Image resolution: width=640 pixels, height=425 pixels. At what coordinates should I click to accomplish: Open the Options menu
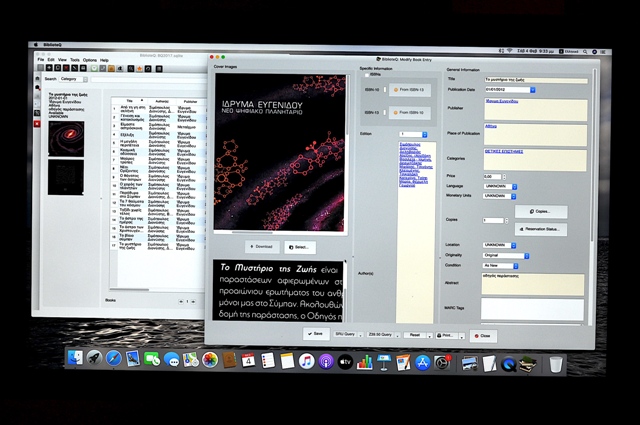pos(90,60)
